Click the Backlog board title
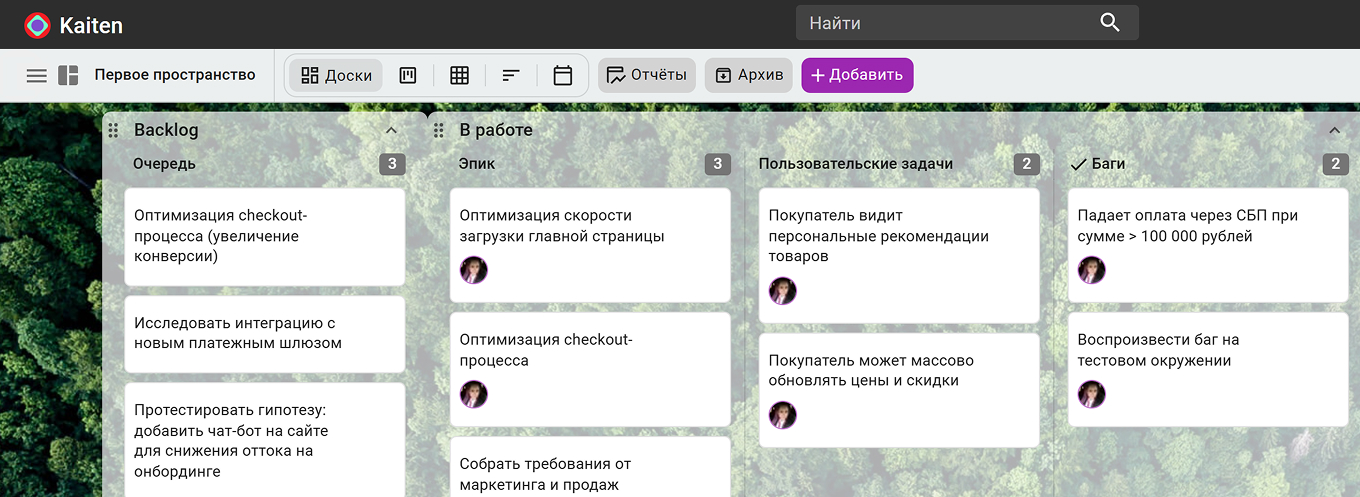Image resolution: width=1360 pixels, height=497 pixels. coord(166,130)
